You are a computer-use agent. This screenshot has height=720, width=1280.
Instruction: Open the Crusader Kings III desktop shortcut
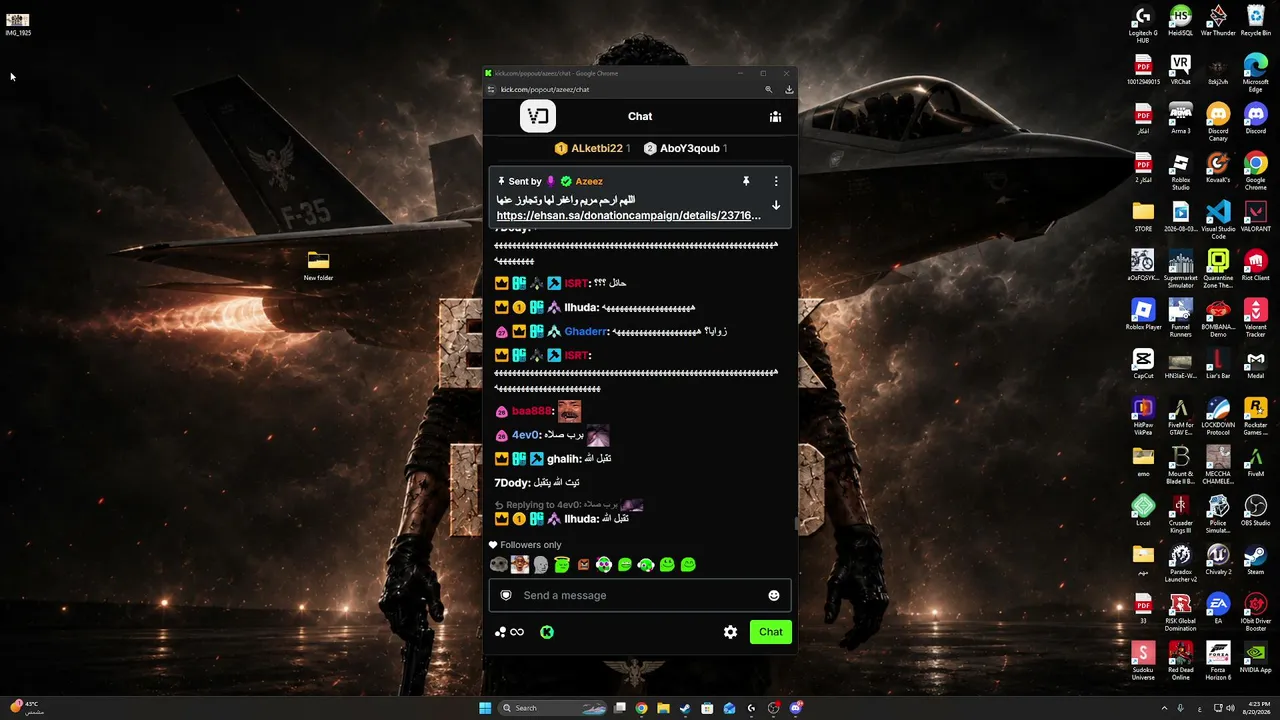(1181, 514)
